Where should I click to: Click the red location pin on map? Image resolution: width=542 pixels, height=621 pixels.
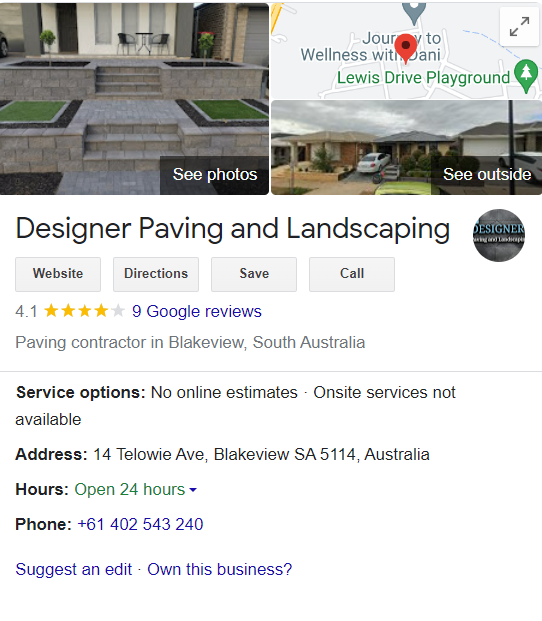pyautogui.click(x=406, y=49)
